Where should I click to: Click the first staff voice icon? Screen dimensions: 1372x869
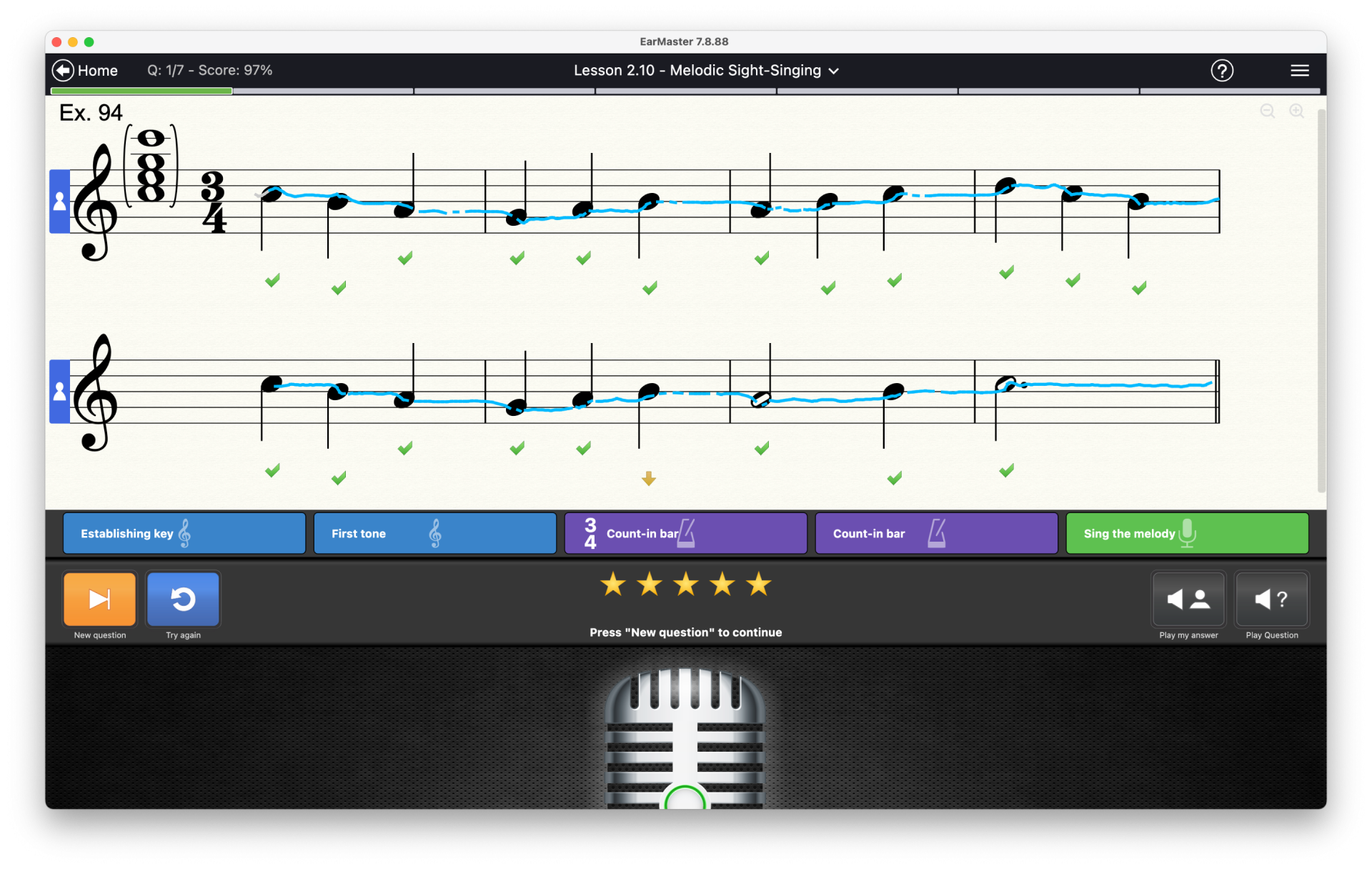(x=59, y=202)
